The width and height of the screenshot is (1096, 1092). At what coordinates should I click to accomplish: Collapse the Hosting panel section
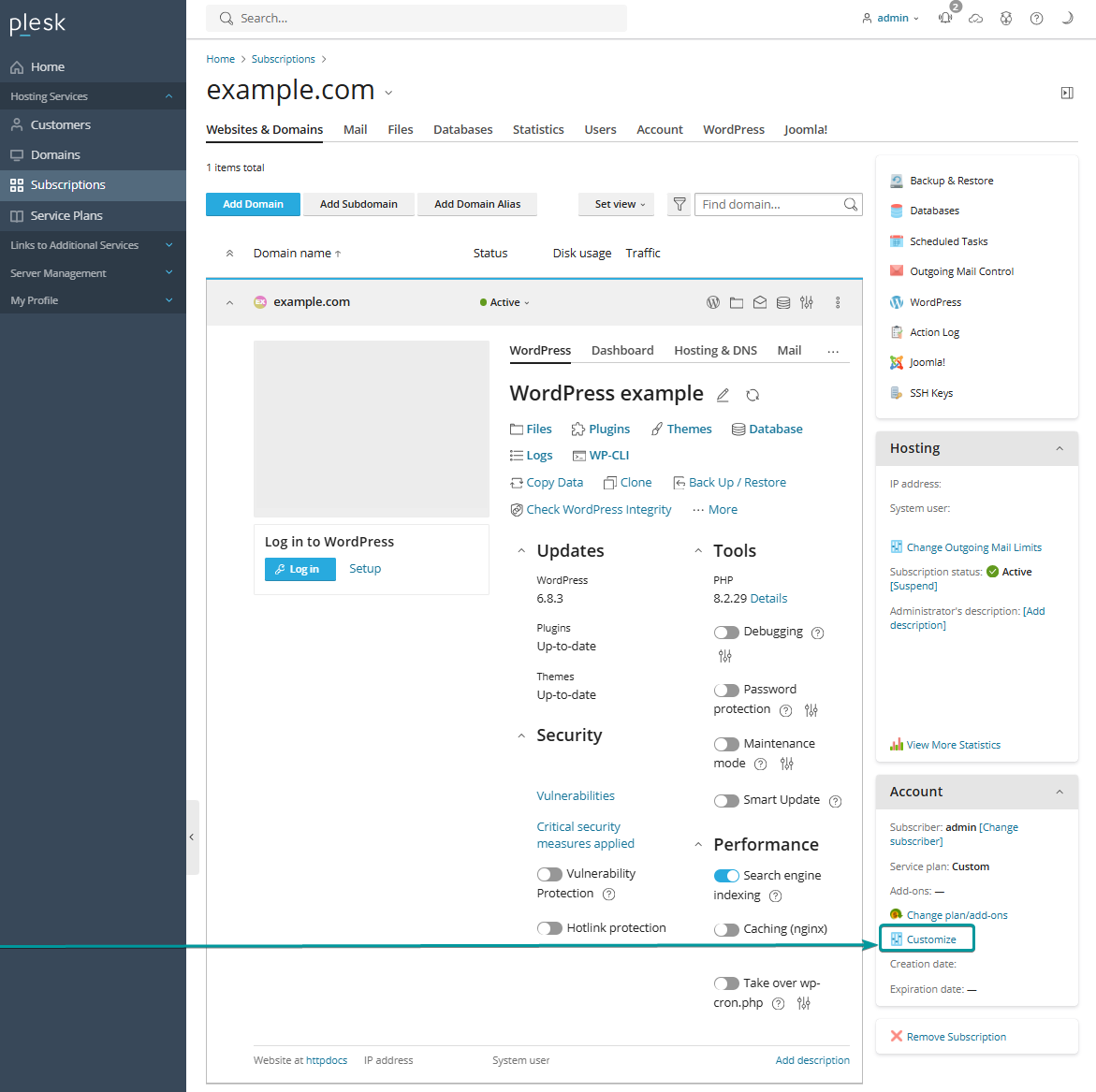point(1059,448)
